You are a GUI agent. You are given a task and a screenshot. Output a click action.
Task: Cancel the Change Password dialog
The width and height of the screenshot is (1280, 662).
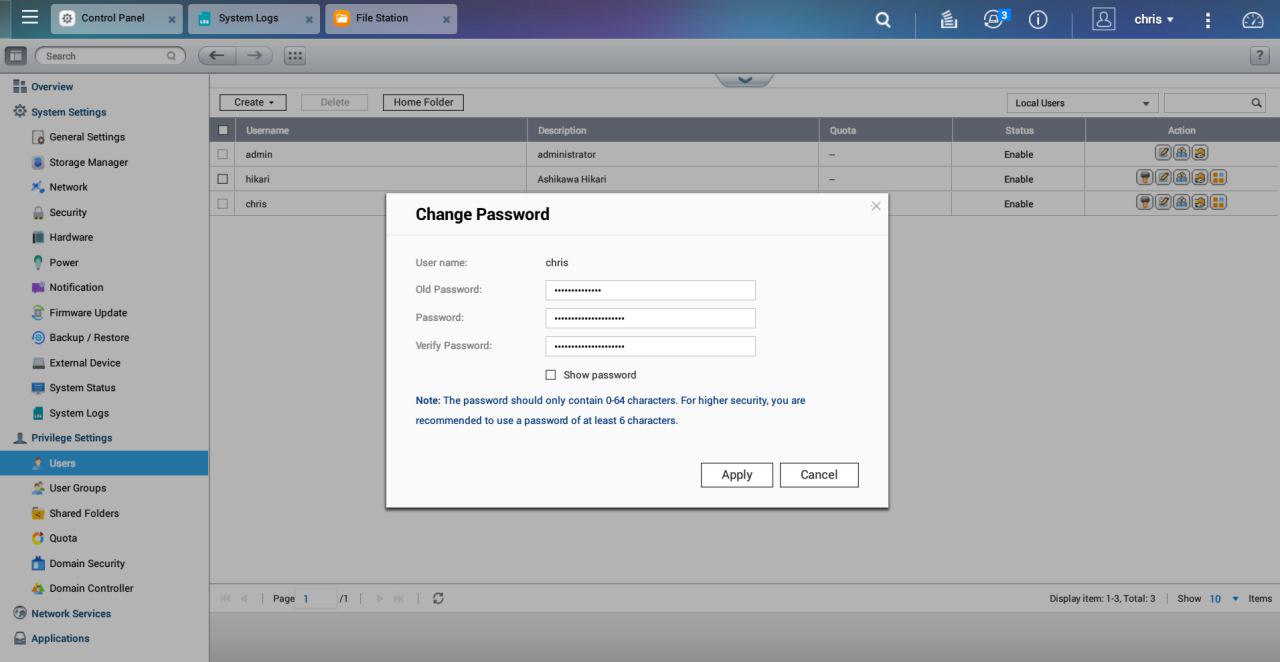pos(818,475)
